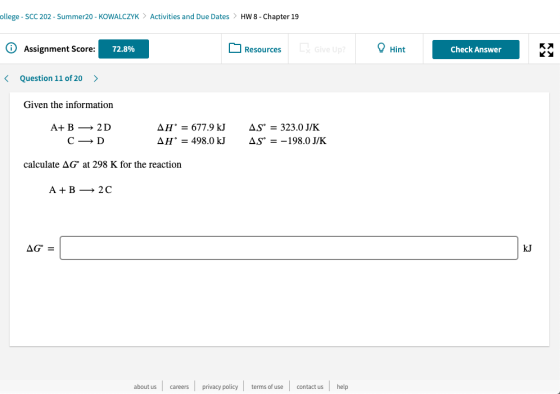Click the Hint lightbulb icon
This screenshot has width=560, height=394.
point(381,48)
